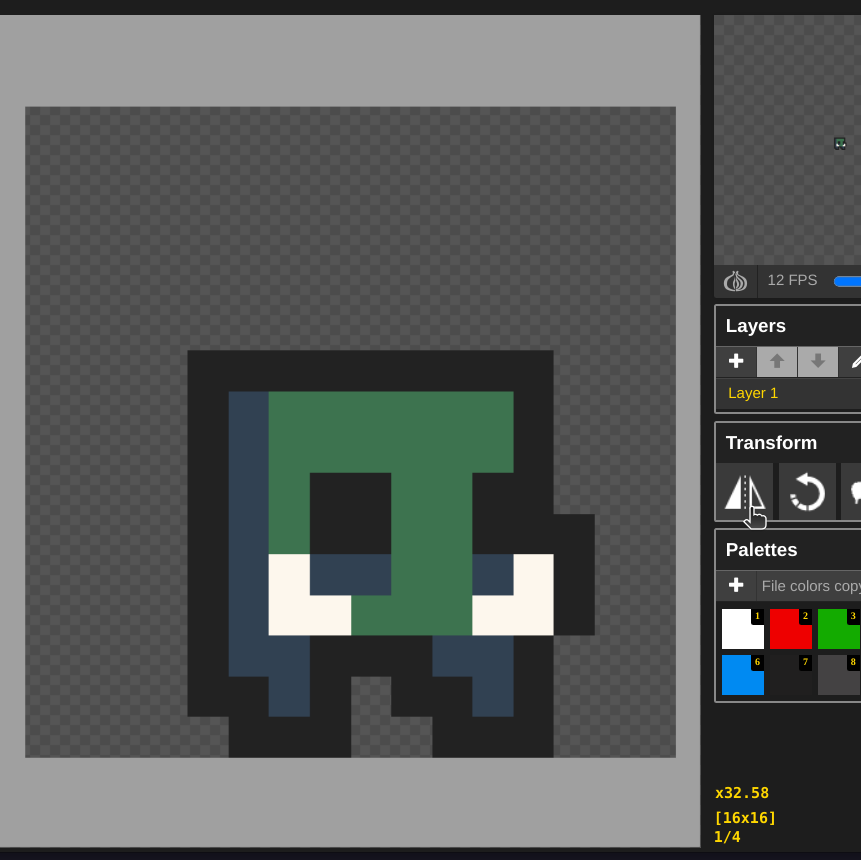Image resolution: width=861 pixels, height=860 pixels.
Task: Add a new layer with plus icon
Action: click(x=736, y=361)
